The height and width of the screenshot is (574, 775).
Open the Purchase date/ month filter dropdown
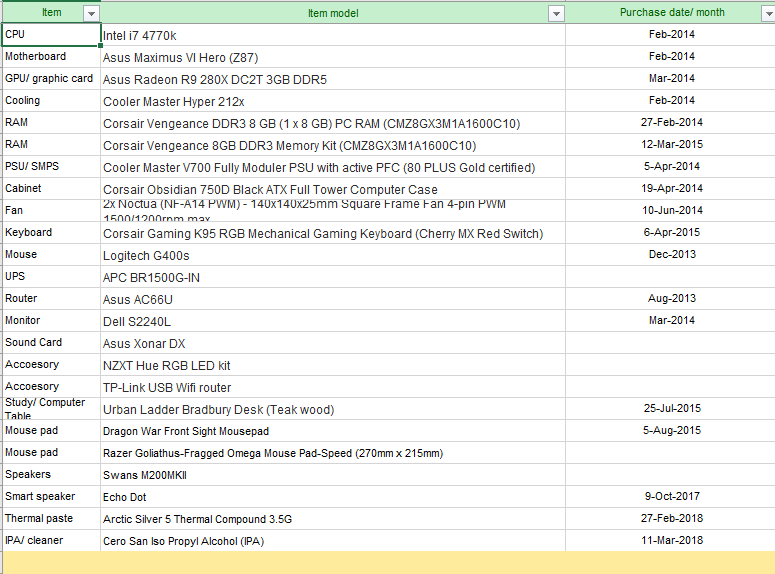tap(769, 14)
